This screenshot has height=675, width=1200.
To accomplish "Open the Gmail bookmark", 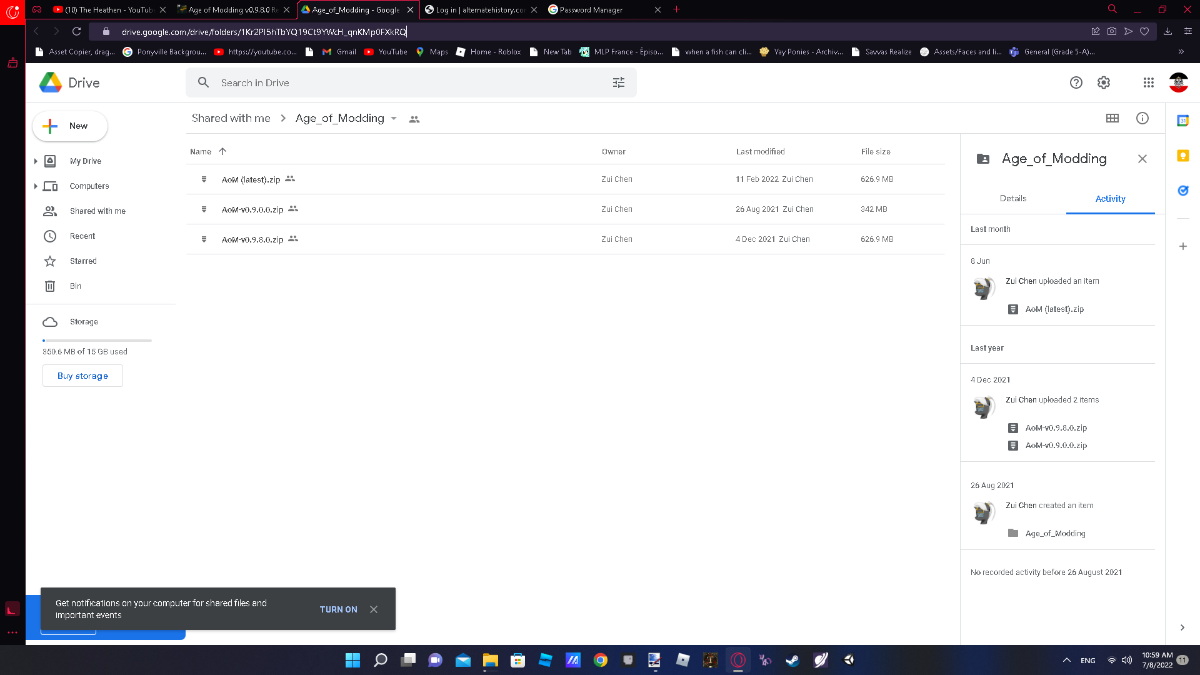I will click(339, 51).
